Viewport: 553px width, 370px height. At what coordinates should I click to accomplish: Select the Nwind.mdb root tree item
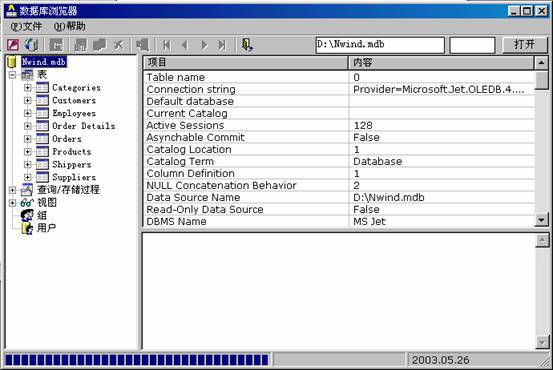click(44, 62)
